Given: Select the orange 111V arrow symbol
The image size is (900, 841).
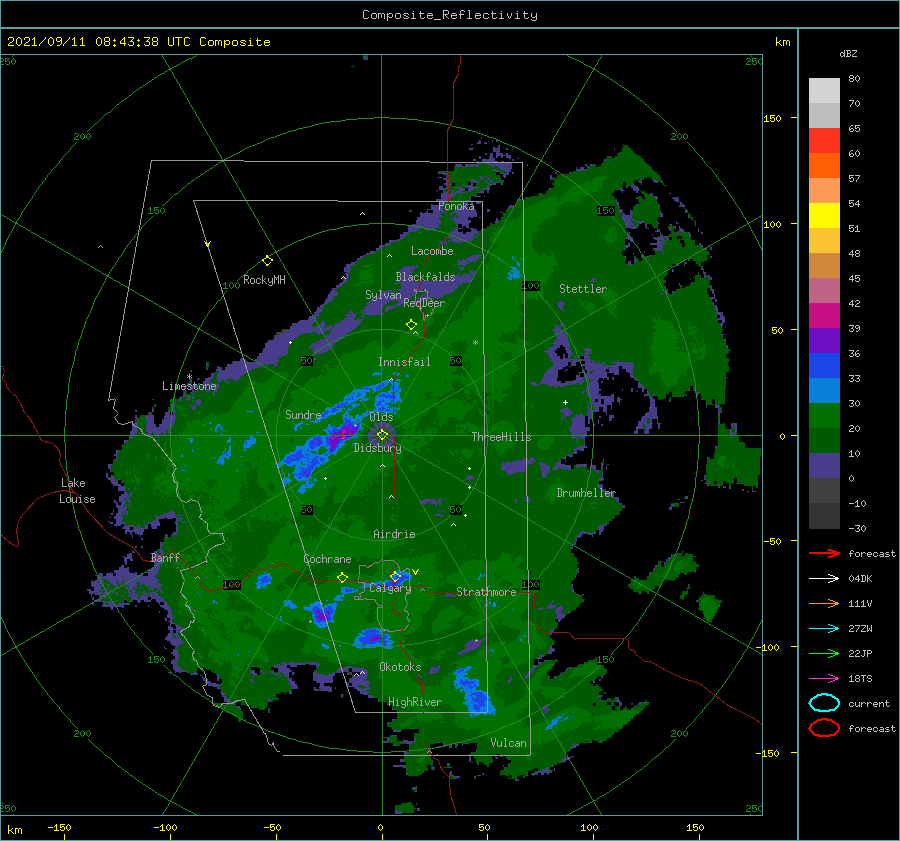Looking at the screenshot, I should pyautogui.click(x=824, y=603).
